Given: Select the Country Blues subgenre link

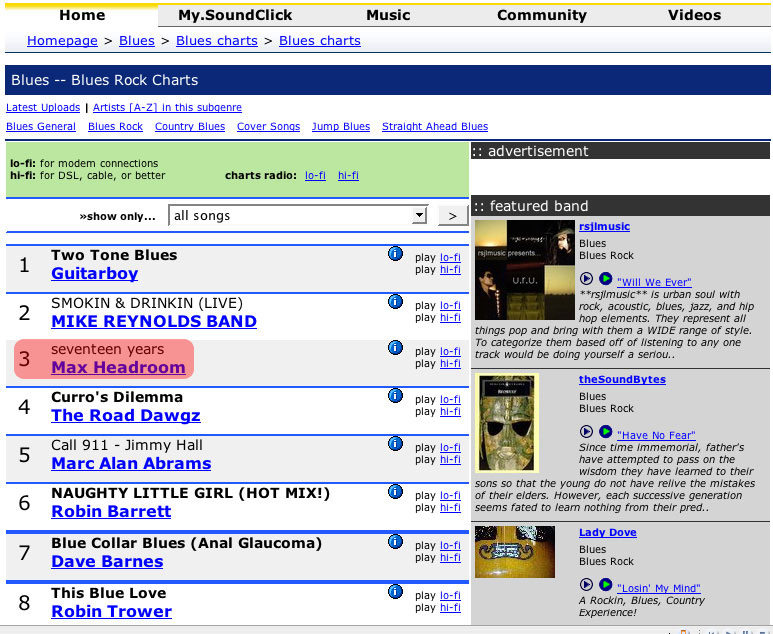Looking at the screenshot, I should point(190,127).
